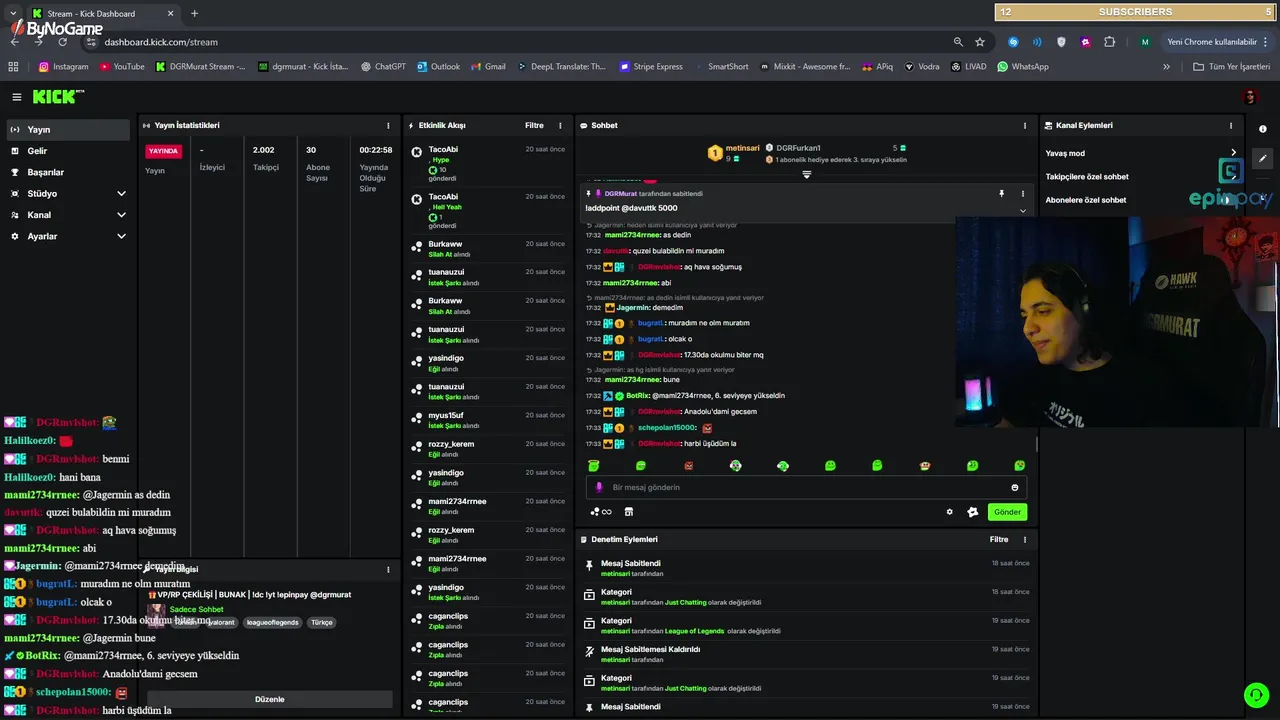Open Chrome apps grid icon
This screenshot has width=1280, height=720.
click(13, 67)
